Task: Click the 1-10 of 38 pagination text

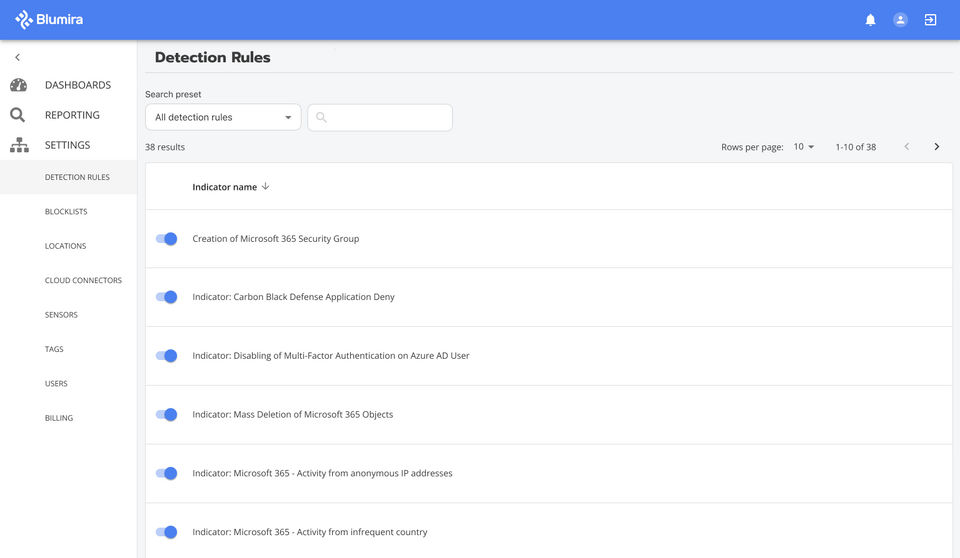Action: [855, 146]
